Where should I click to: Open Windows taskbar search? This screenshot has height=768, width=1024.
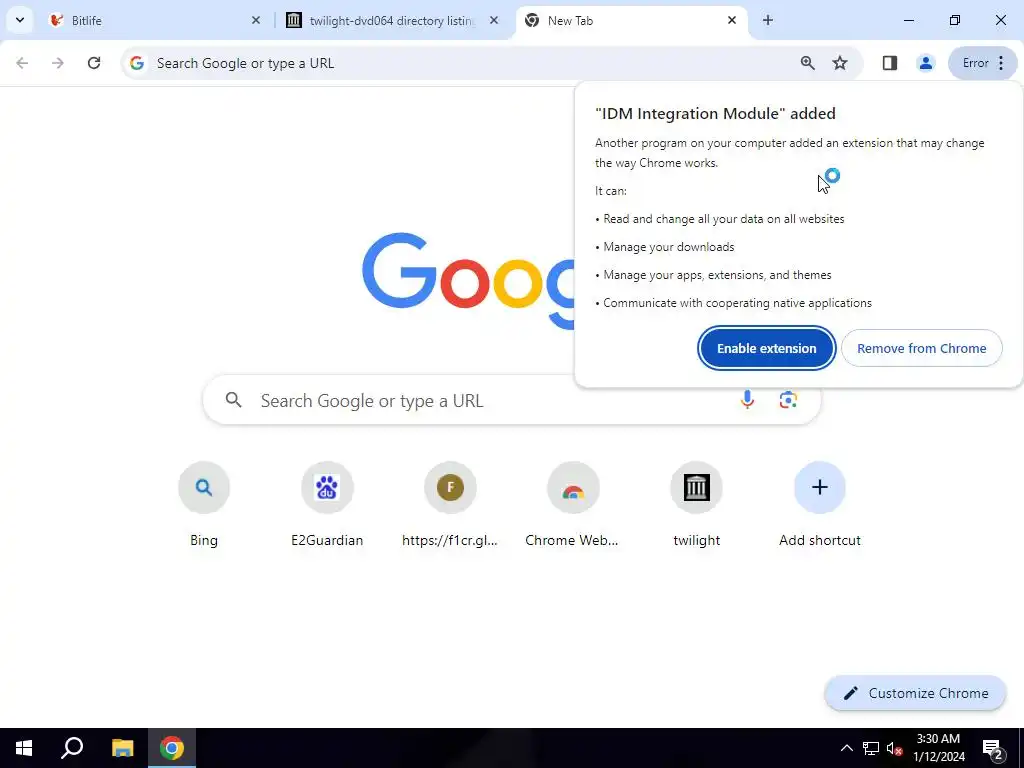(72, 748)
